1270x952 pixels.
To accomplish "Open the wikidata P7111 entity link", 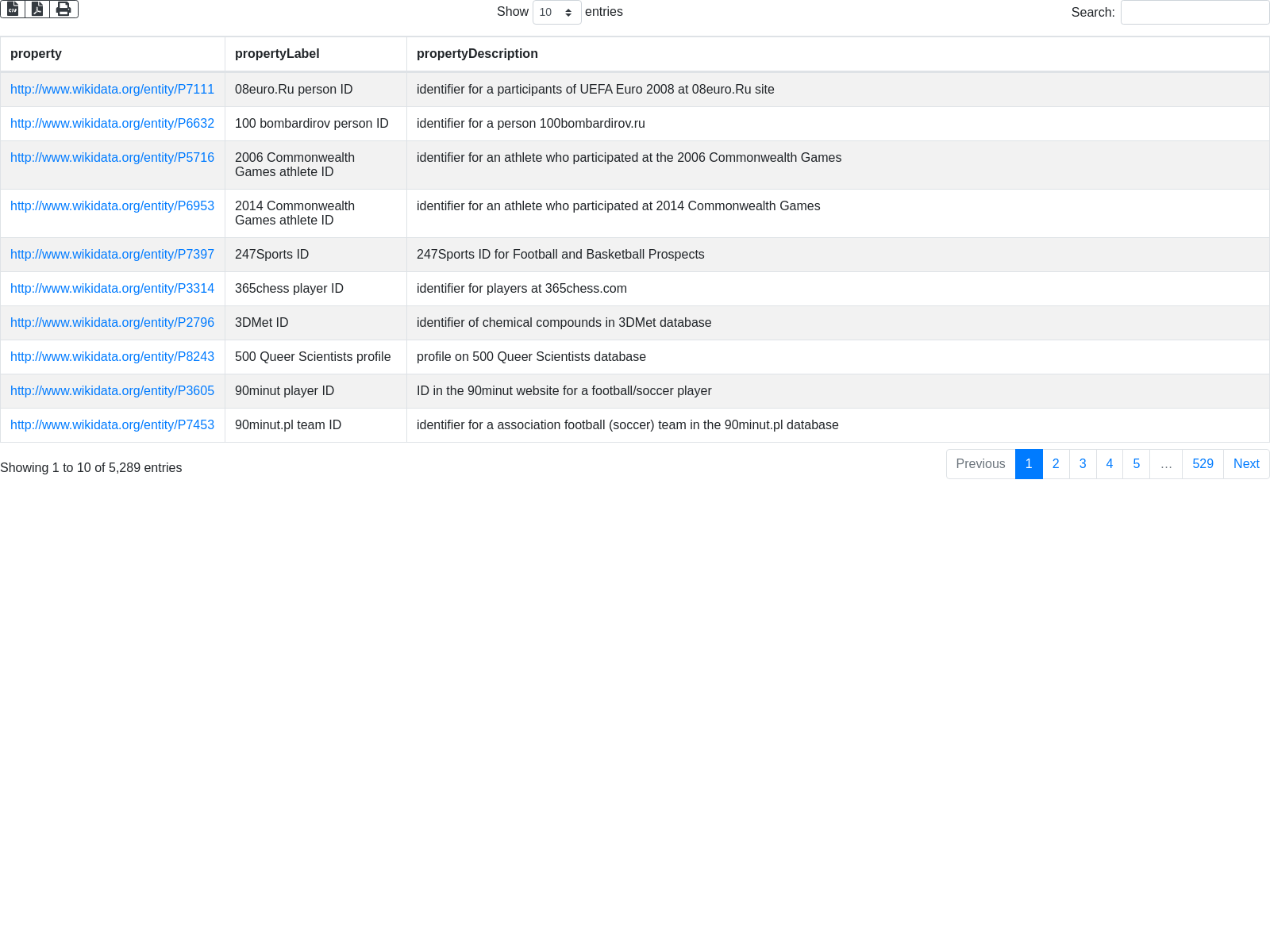I will [x=112, y=90].
